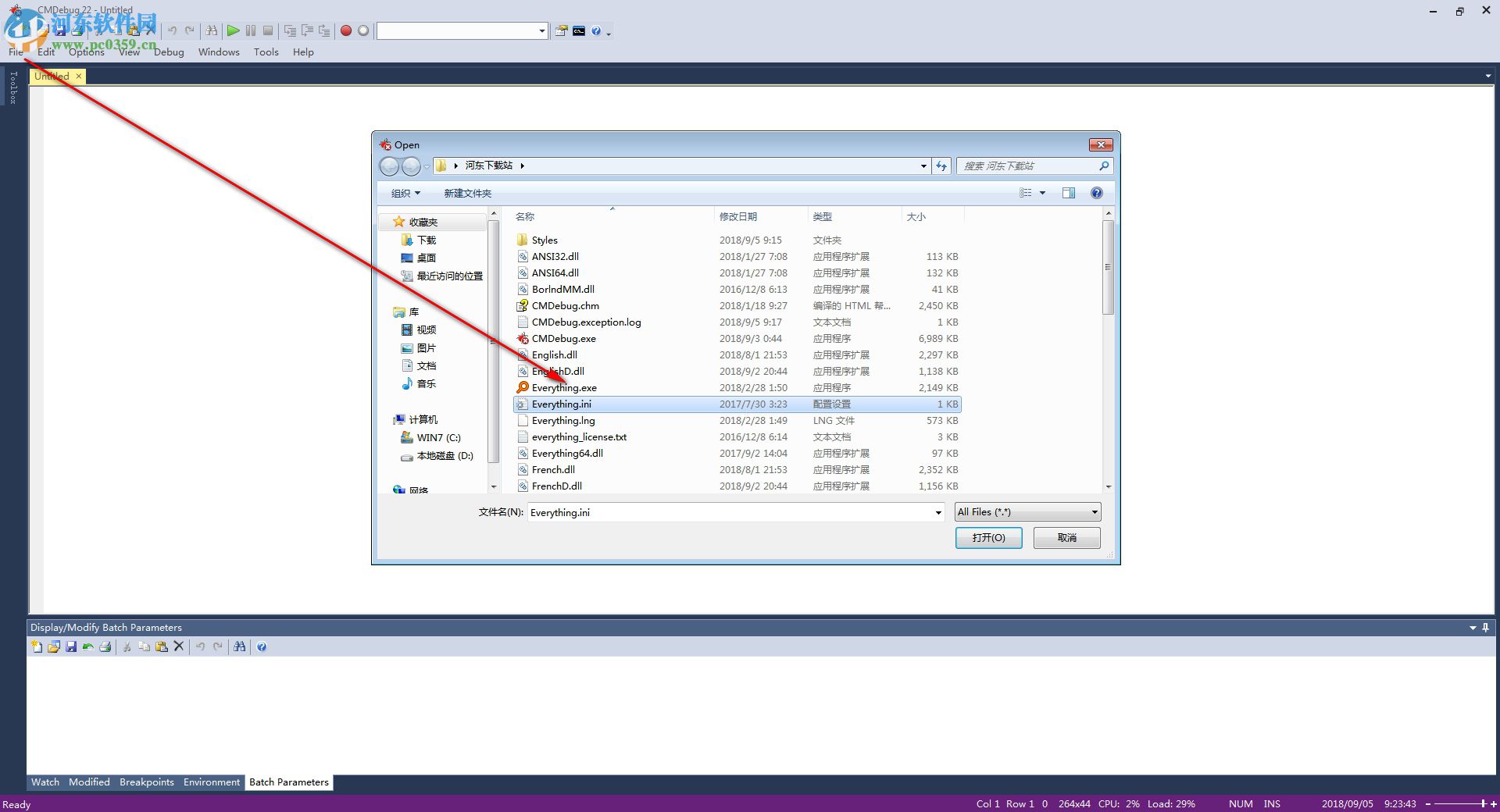Screen dimensions: 1500x812
Task: Select Everything.exe in the file list
Action: coord(564,387)
